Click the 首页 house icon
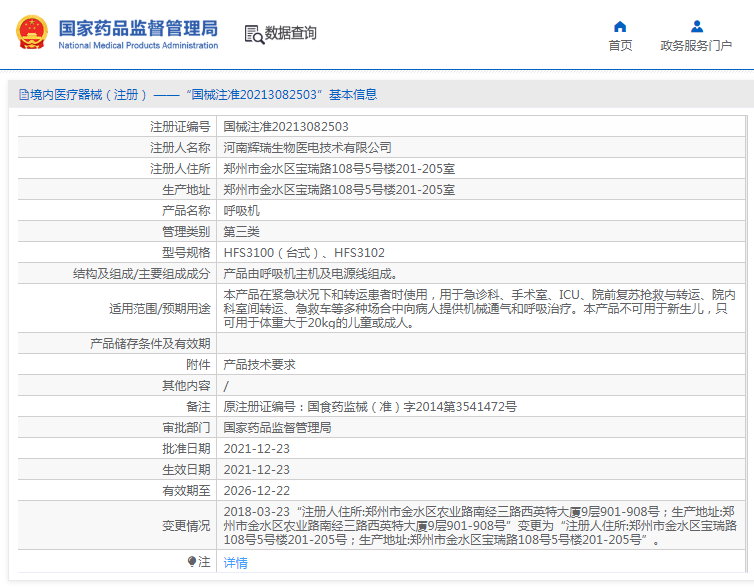754x587 pixels. click(620, 26)
